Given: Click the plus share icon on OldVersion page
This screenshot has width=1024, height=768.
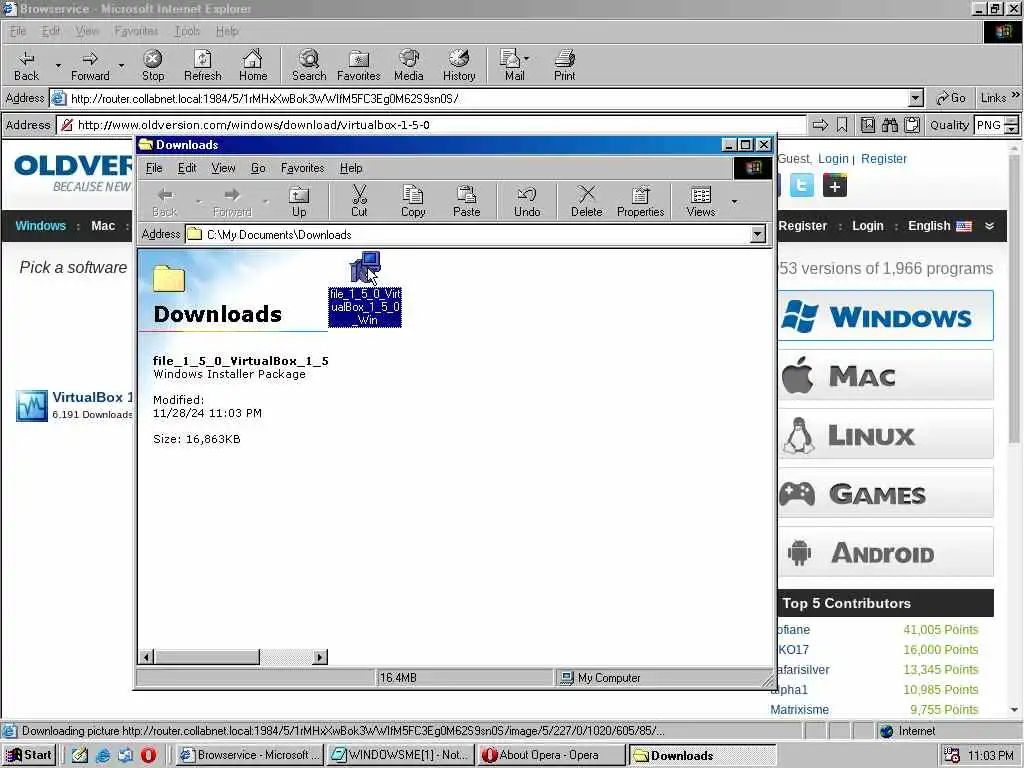Looking at the screenshot, I should click(835, 185).
